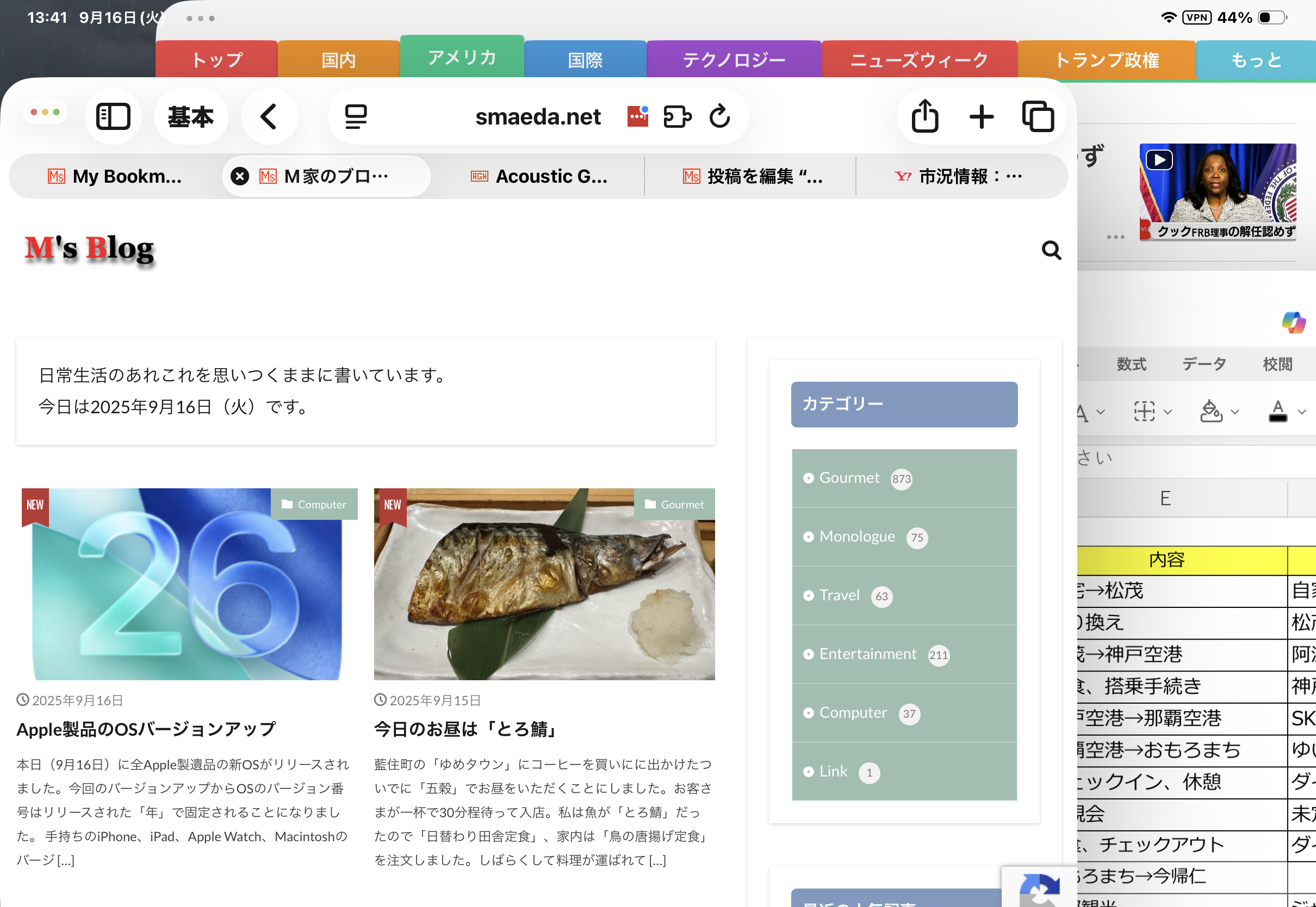Tap the smaeda.net address field
Image resolution: width=1316 pixels, height=907 pixels.
(x=537, y=116)
